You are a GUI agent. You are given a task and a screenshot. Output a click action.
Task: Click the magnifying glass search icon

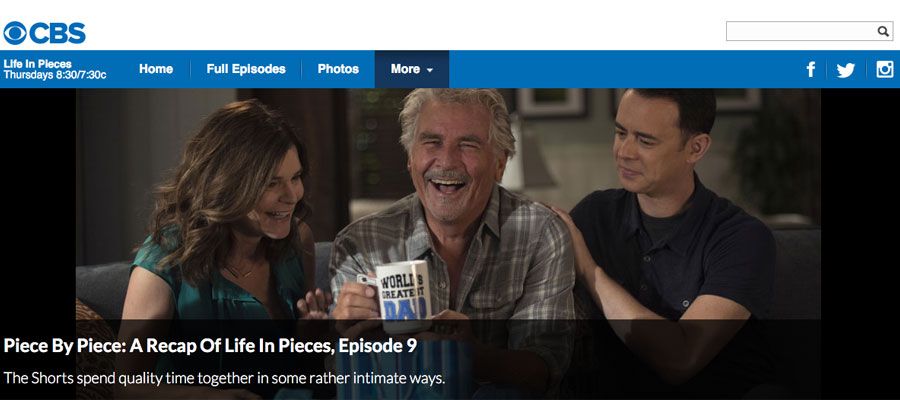point(883,32)
